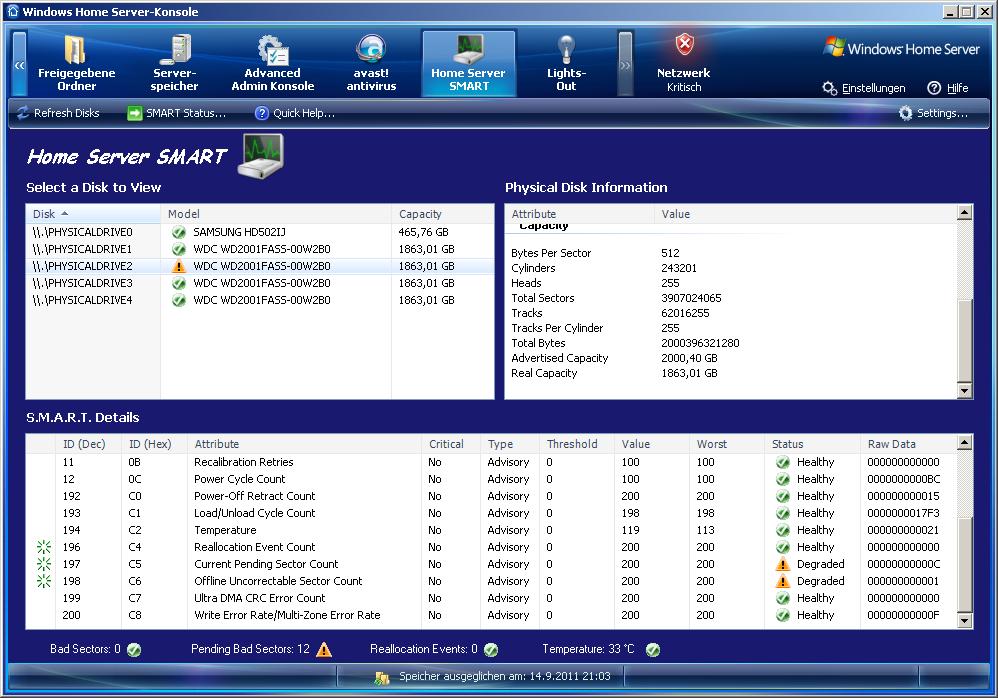Open Quick Help
Image resolution: width=998 pixels, height=698 pixels.
click(x=295, y=113)
